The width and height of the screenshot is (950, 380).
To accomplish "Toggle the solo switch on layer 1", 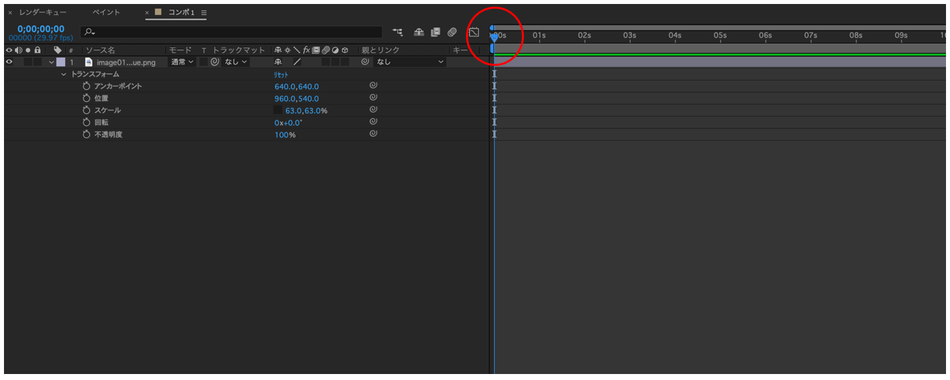I will pos(28,62).
